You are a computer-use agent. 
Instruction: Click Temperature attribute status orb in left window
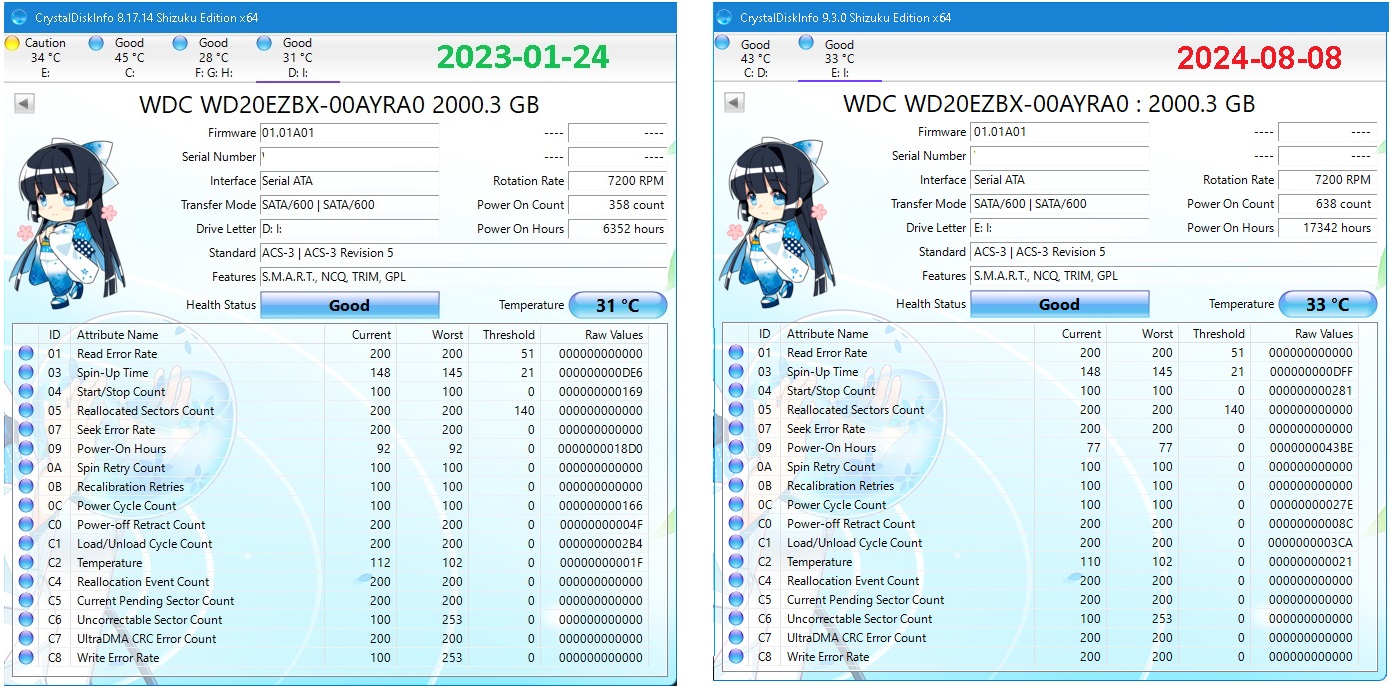tap(26, 563)
